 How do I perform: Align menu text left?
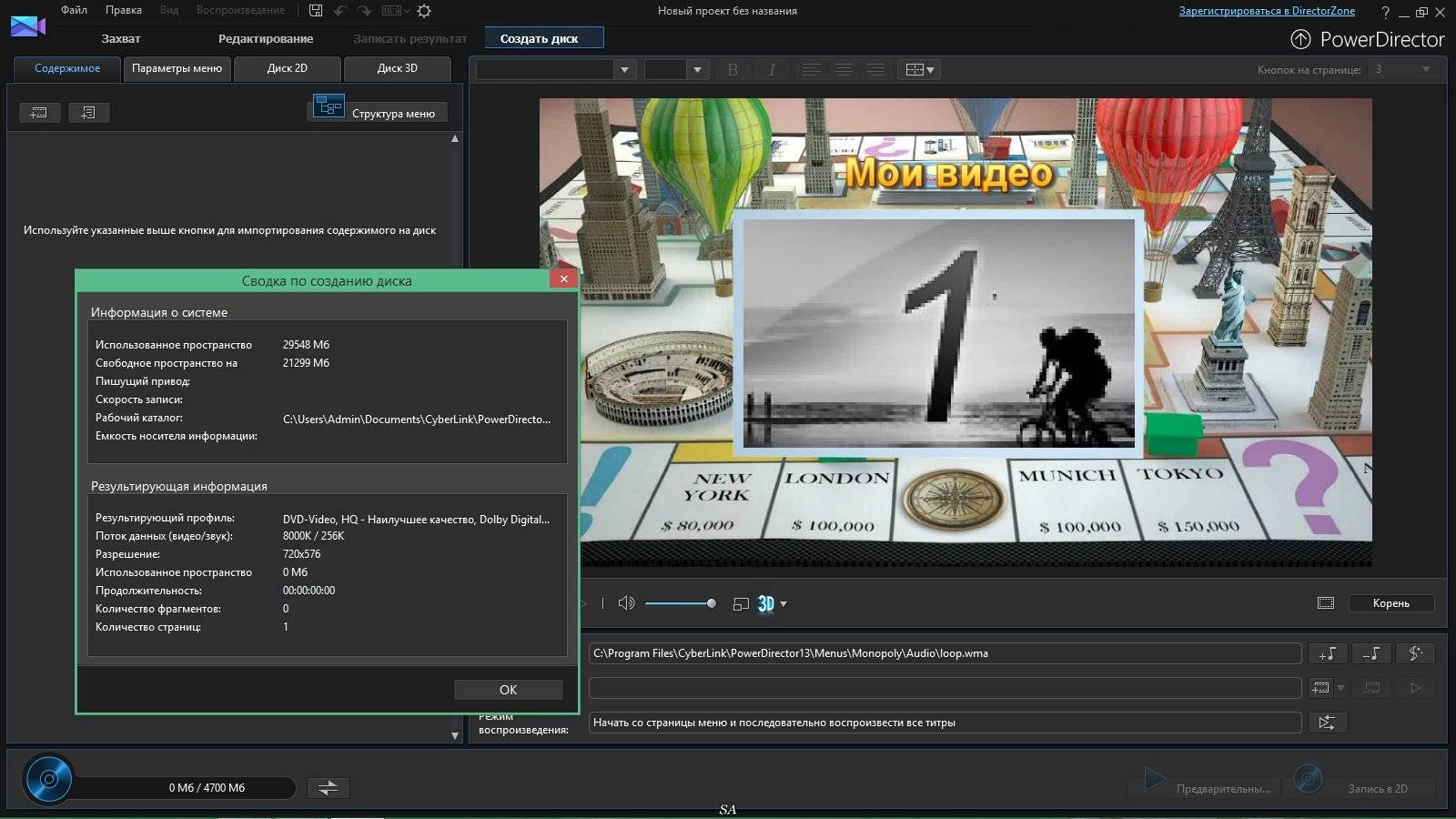(x=811, y=69)
